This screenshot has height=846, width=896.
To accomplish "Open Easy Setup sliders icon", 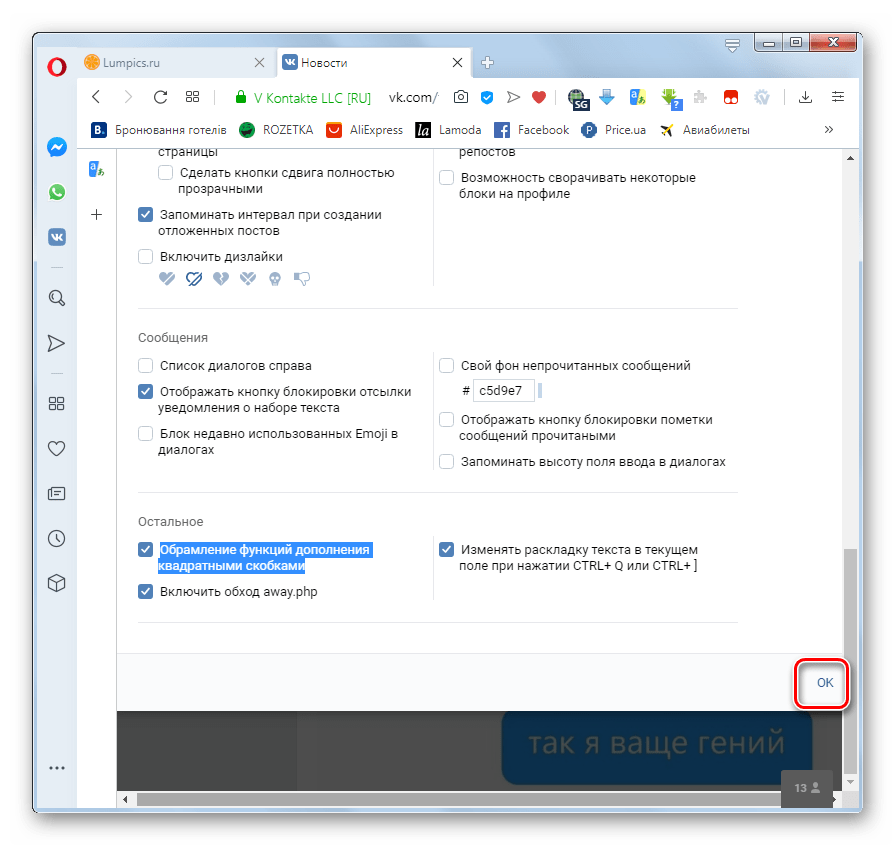I will tap(838, 97).
